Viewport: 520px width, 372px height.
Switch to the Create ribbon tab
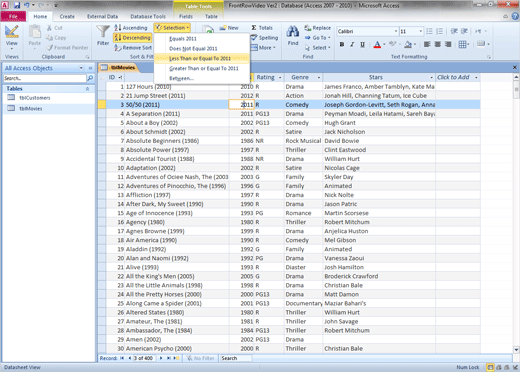(67, 16)
